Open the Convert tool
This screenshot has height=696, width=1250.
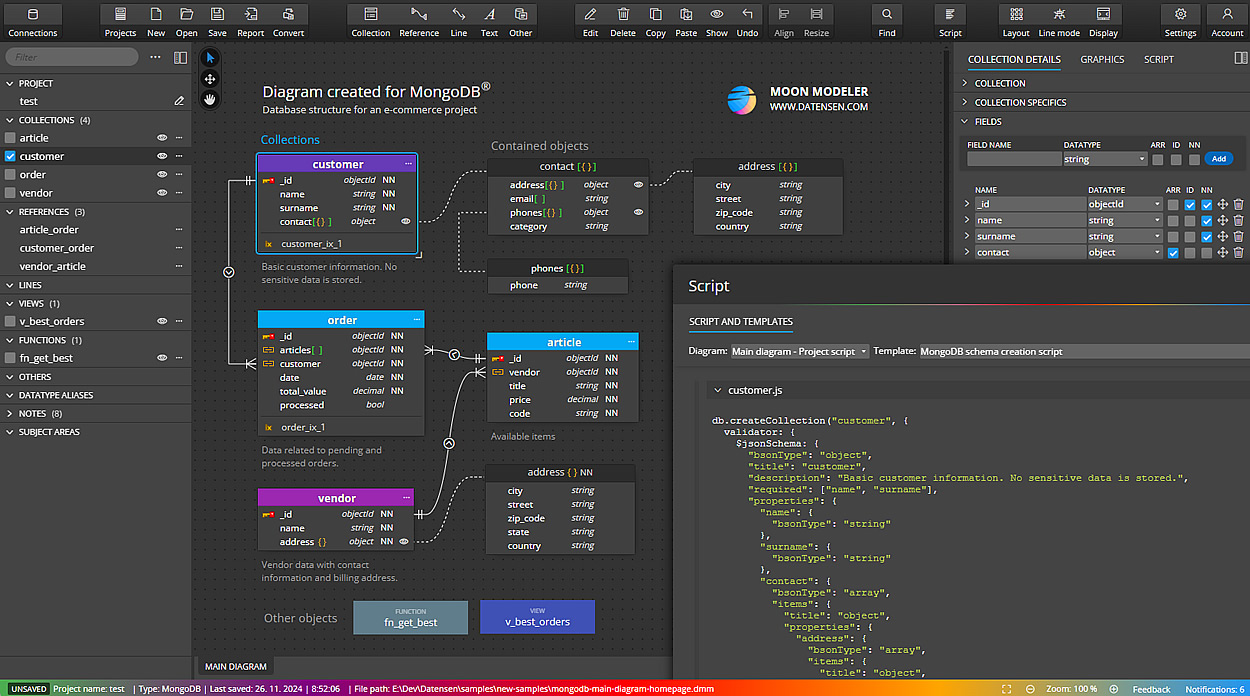(x=288, y=21)
